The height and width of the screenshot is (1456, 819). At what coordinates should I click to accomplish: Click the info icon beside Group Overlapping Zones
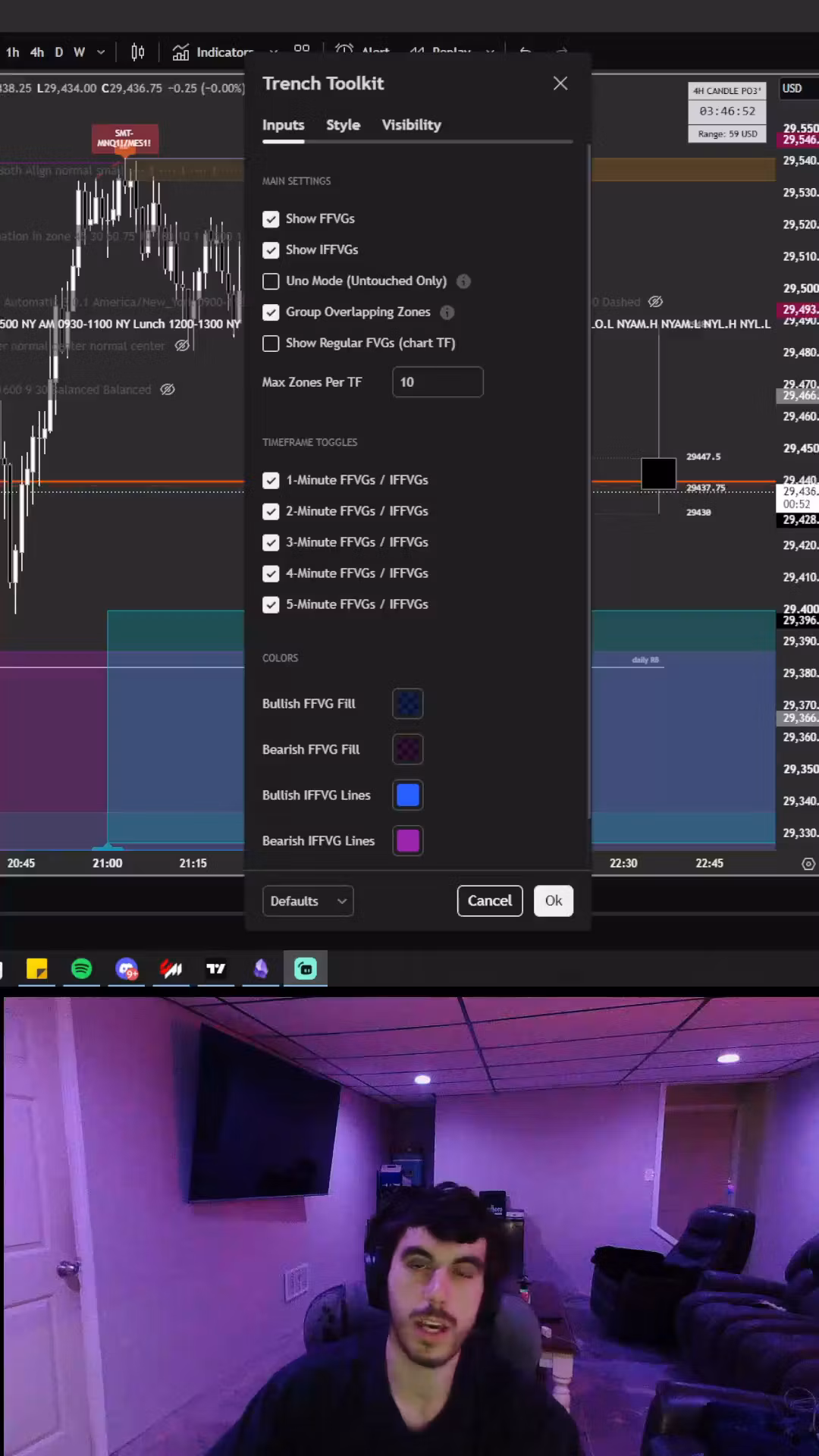click(x=447, y=312)
